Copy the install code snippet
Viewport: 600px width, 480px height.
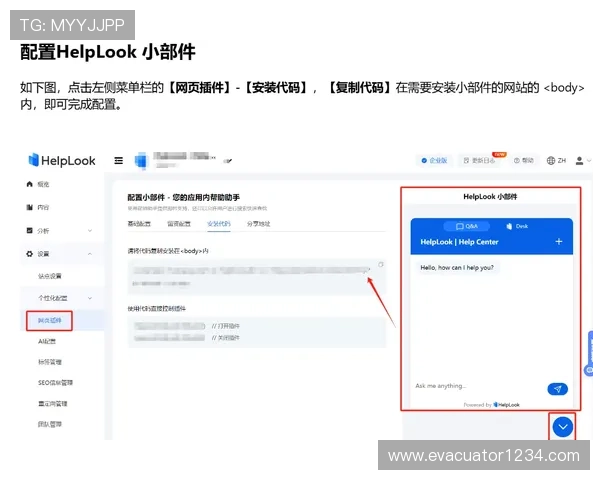(381, 265)
